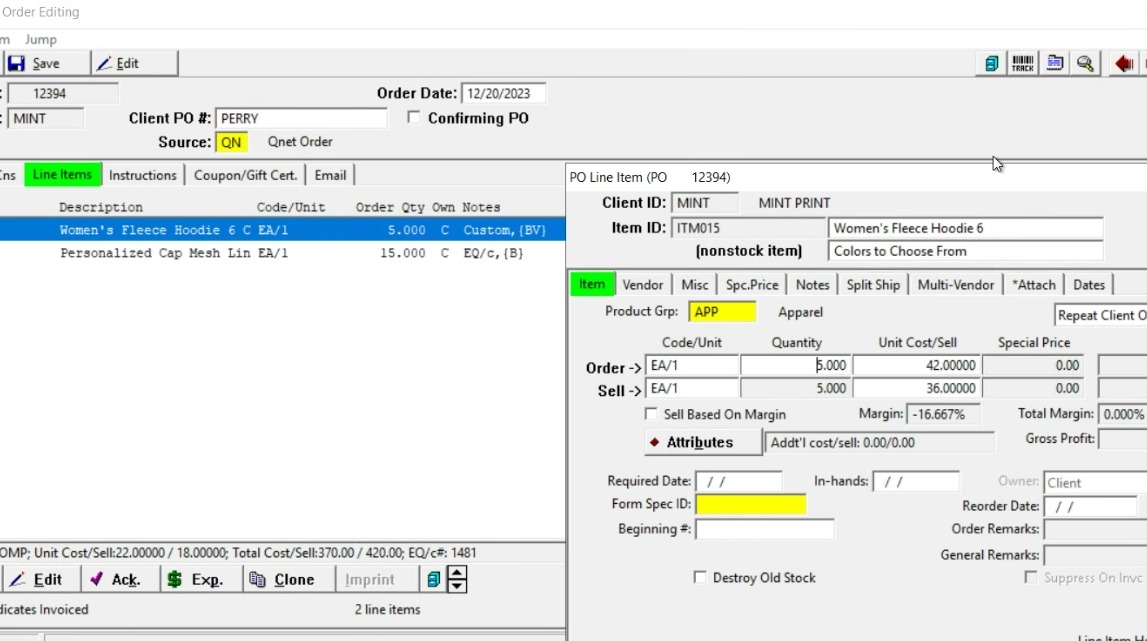1147x641 pixels.
Task: Click the yellow Product Grp APP field
Action: [722, 312]
